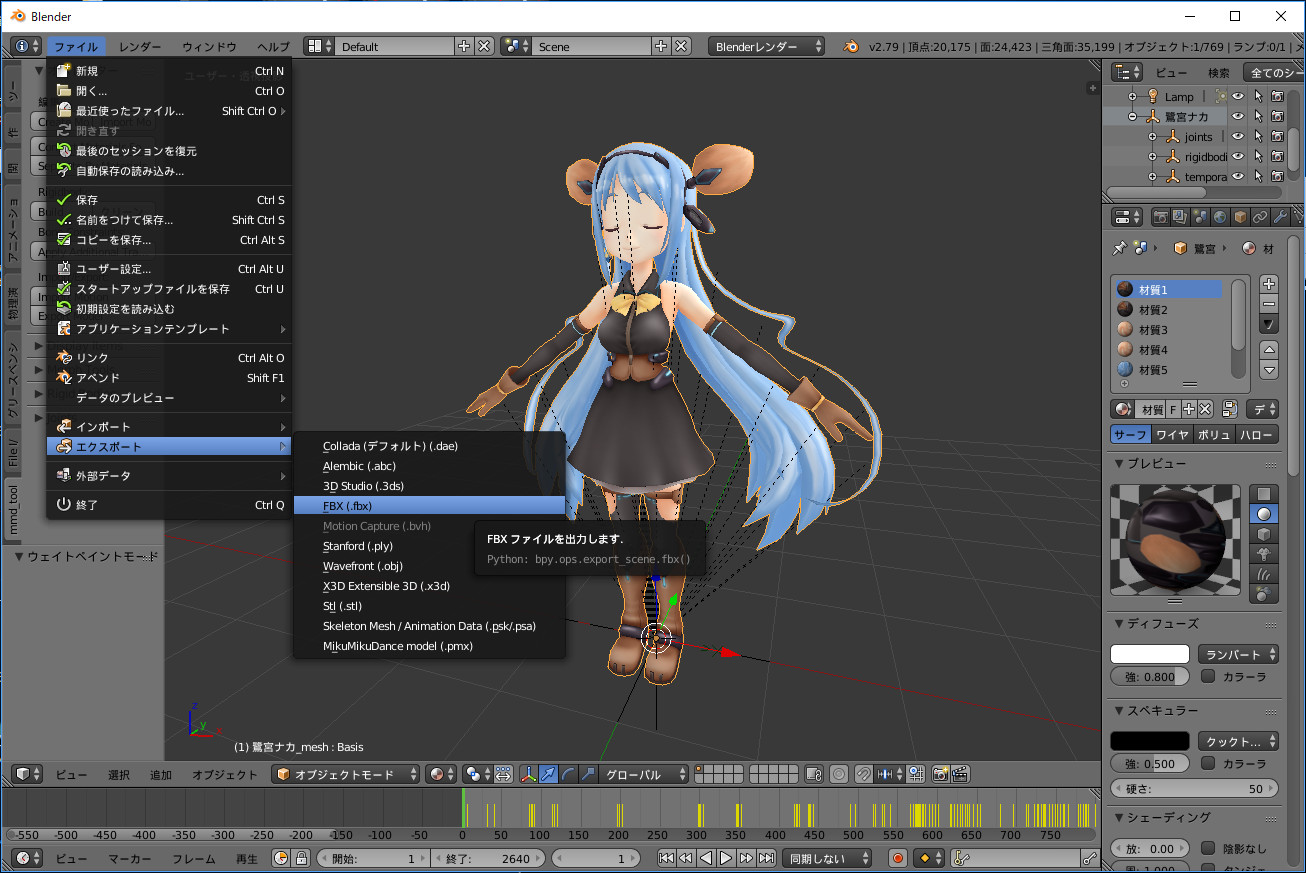Toggle joints visibility eye in outliner

coord(1237,136)
